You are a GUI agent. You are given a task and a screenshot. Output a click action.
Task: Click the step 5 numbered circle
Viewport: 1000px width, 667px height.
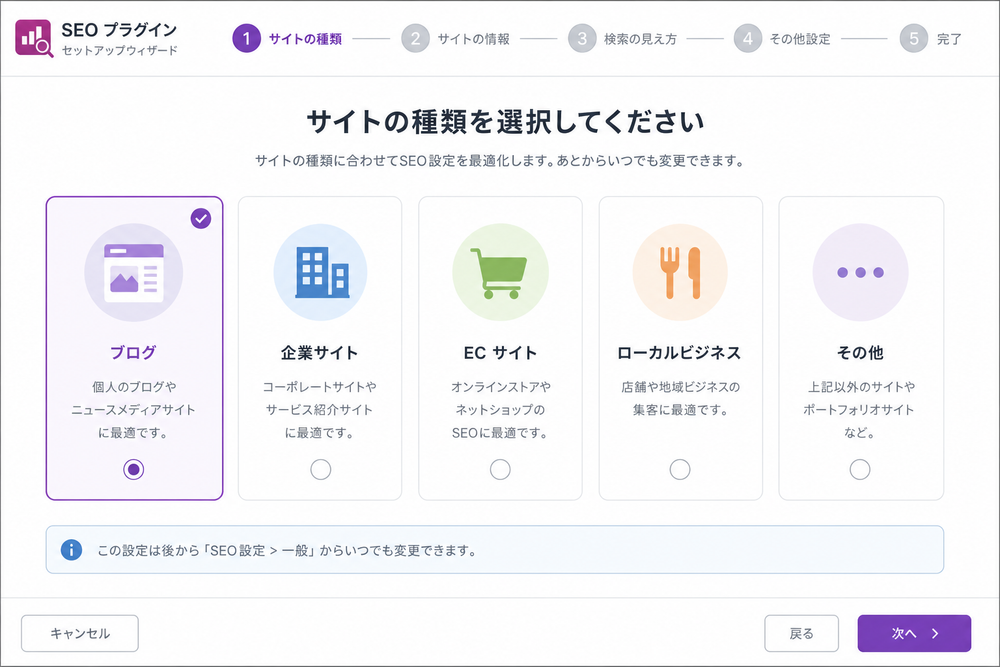pyautogui.click(x=914, y=38)
